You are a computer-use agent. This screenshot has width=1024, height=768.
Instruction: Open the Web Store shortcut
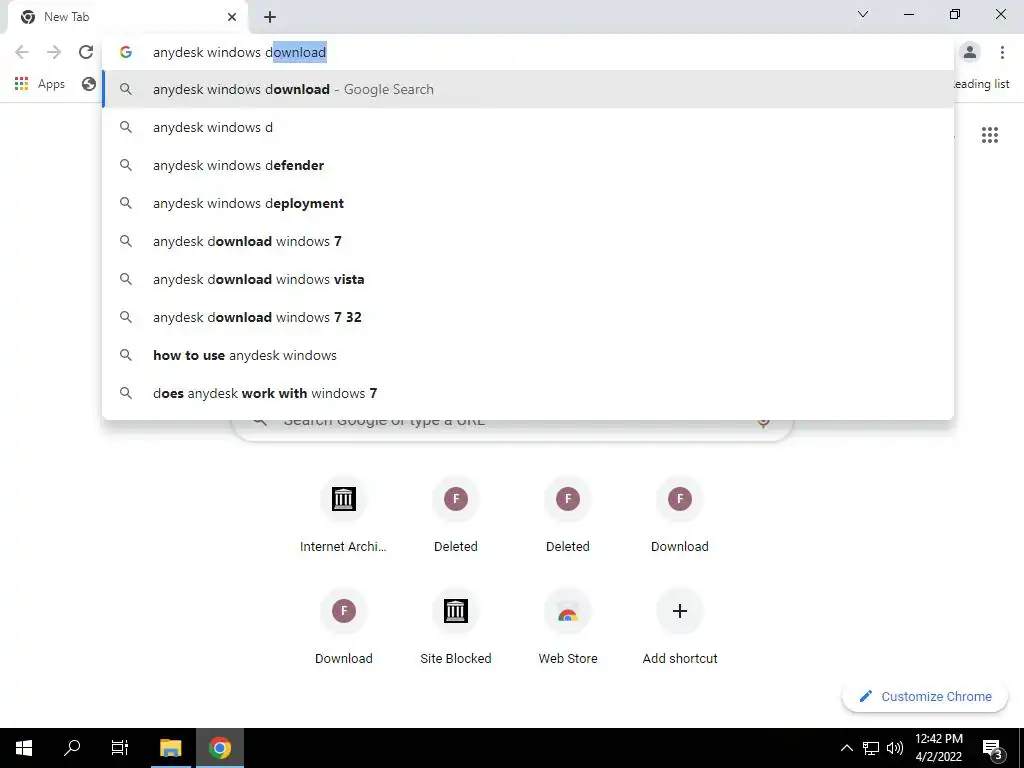[568, 627]
